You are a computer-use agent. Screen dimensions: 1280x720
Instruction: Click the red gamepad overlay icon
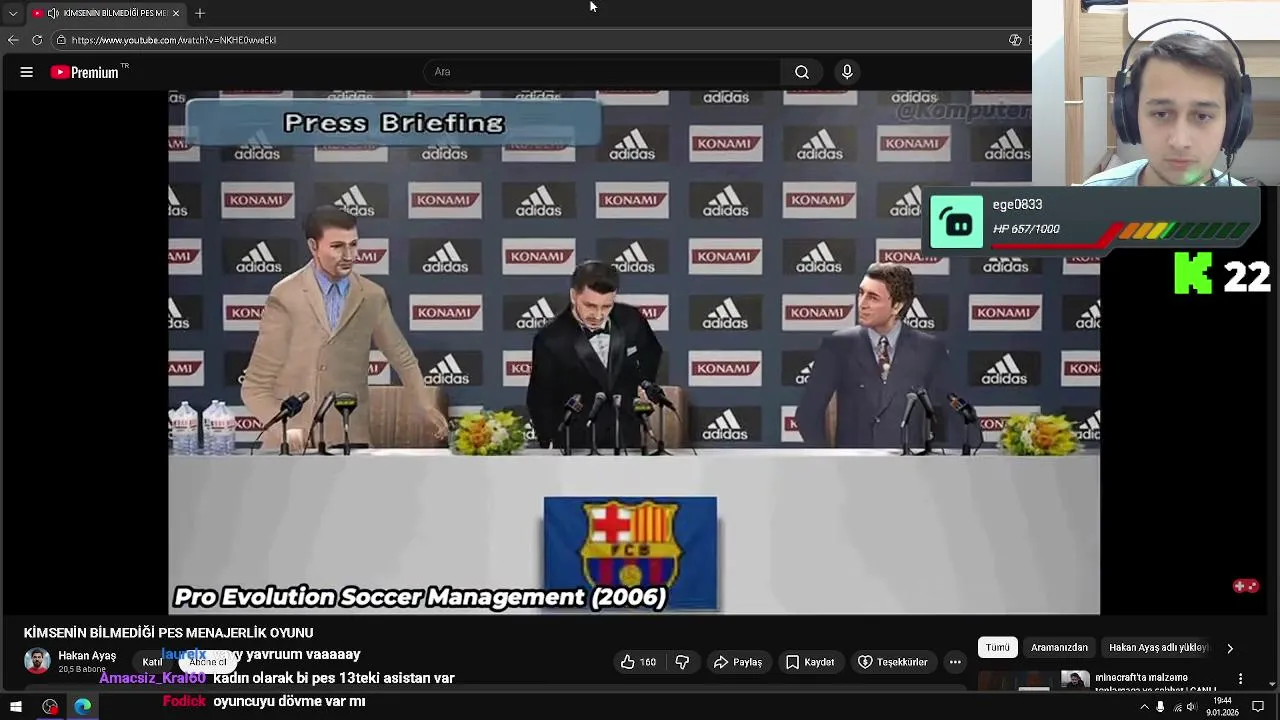pos(1245,586)
